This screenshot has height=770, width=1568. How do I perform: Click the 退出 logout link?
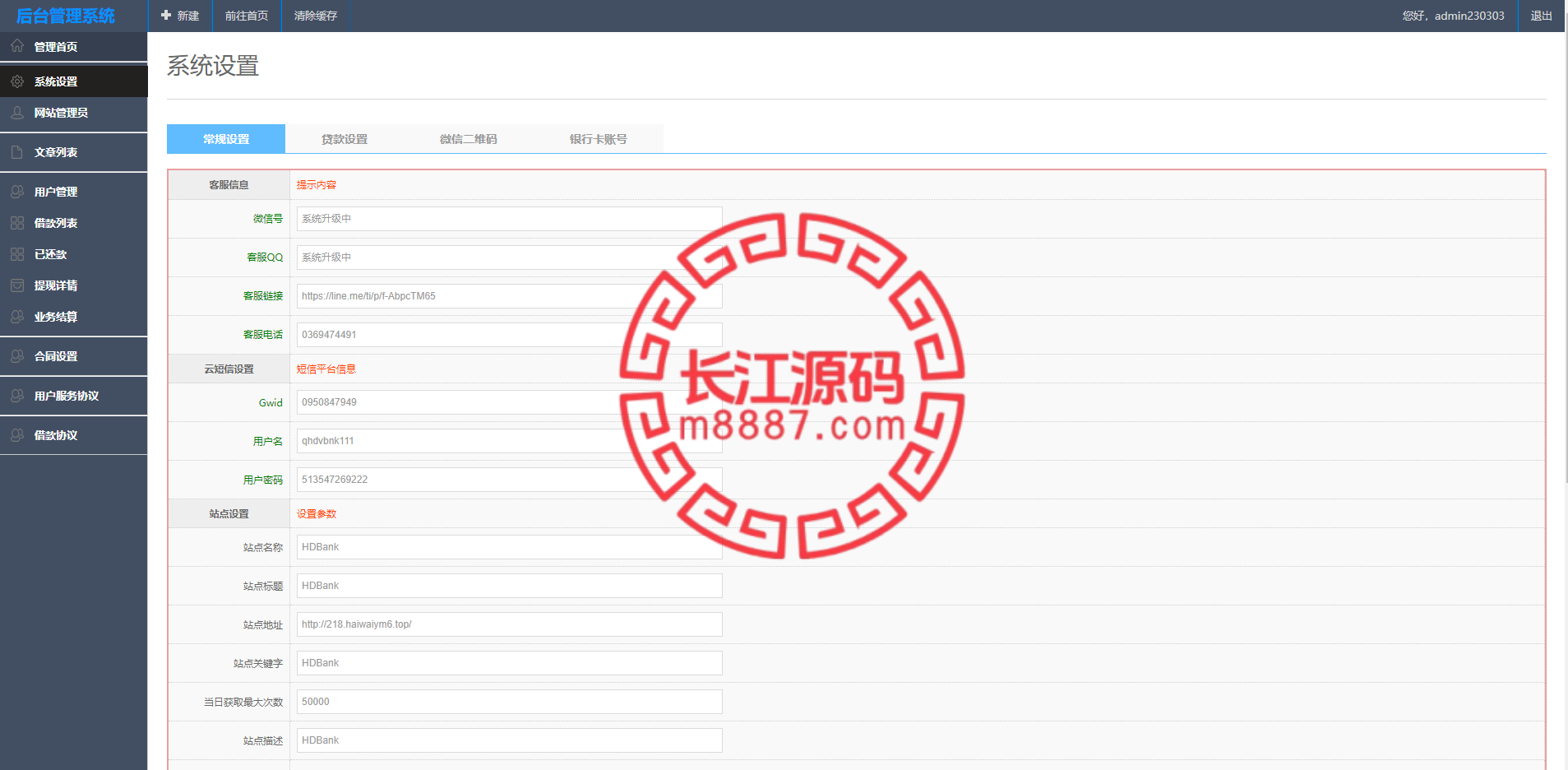click(1542, 16)
